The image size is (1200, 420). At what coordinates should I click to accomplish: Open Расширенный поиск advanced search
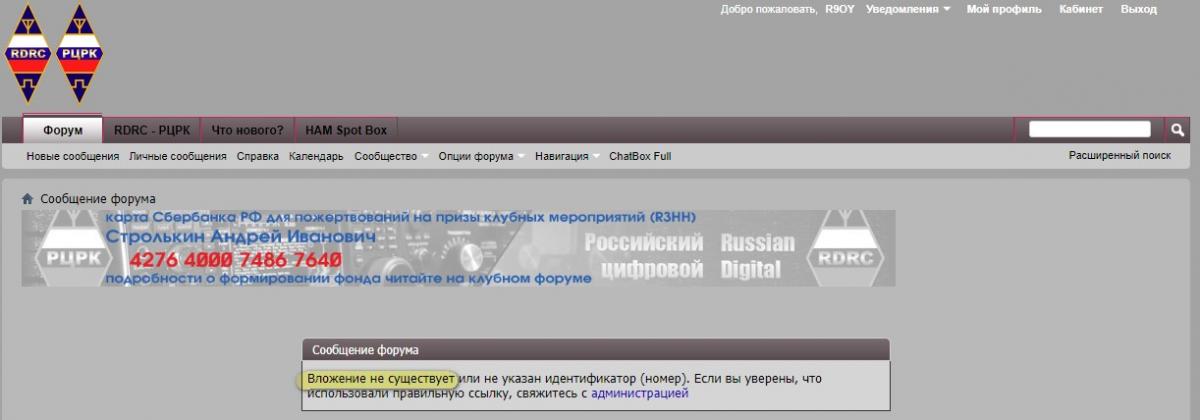1119,156
